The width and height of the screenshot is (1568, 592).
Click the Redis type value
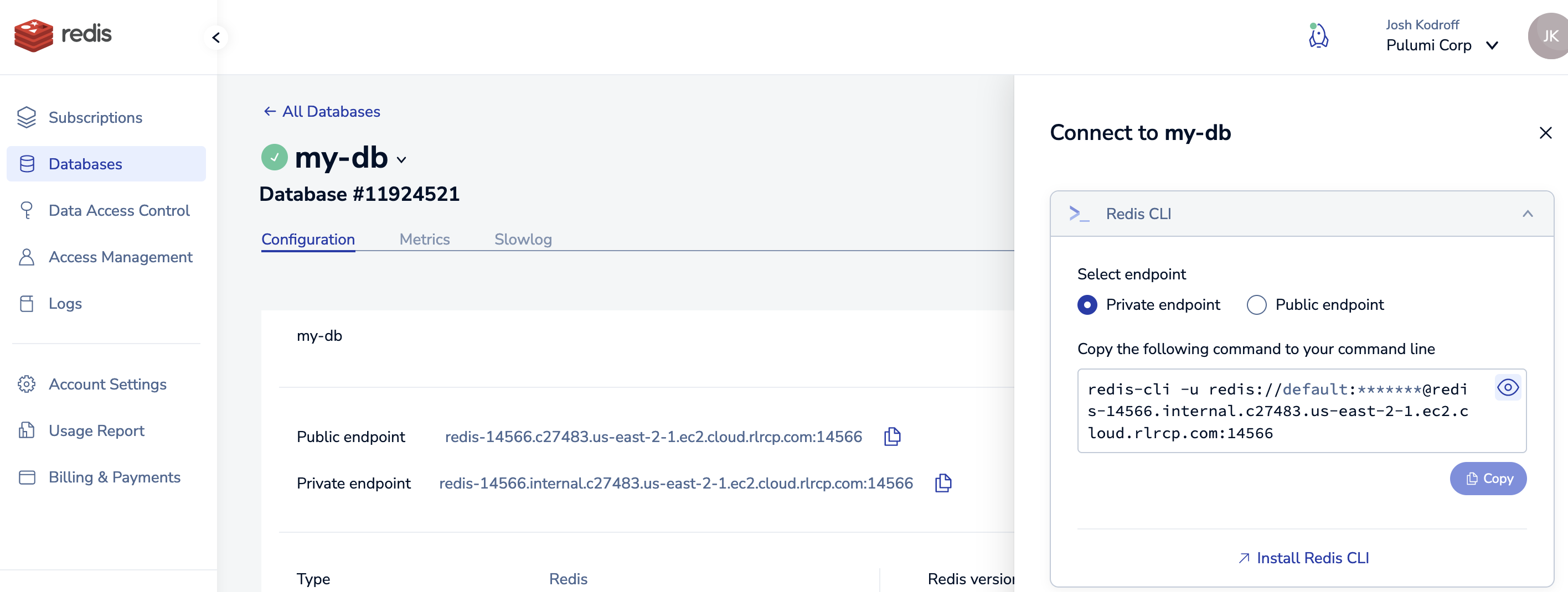[x=568, y=579]
